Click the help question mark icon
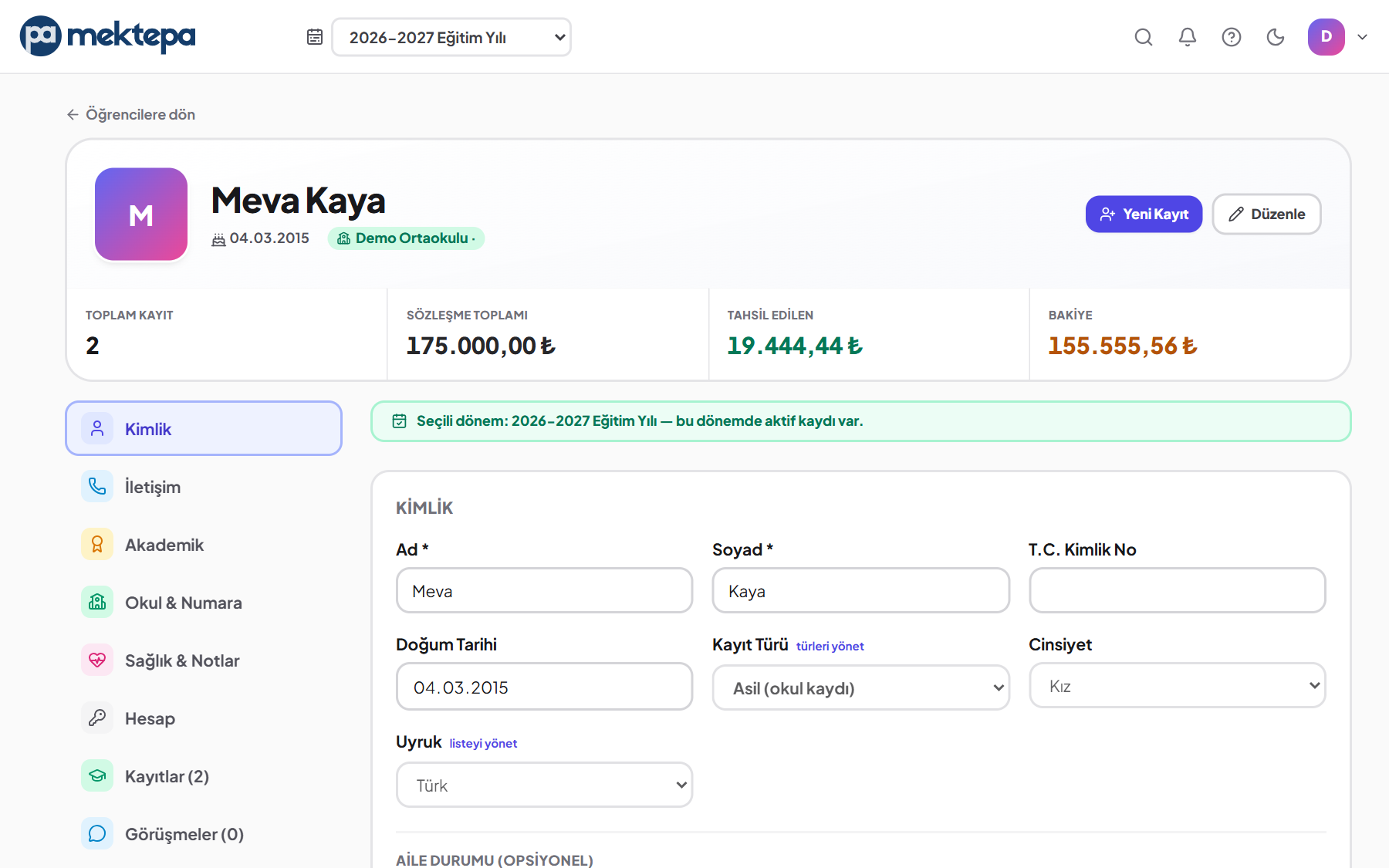 tap(1232, 37)
